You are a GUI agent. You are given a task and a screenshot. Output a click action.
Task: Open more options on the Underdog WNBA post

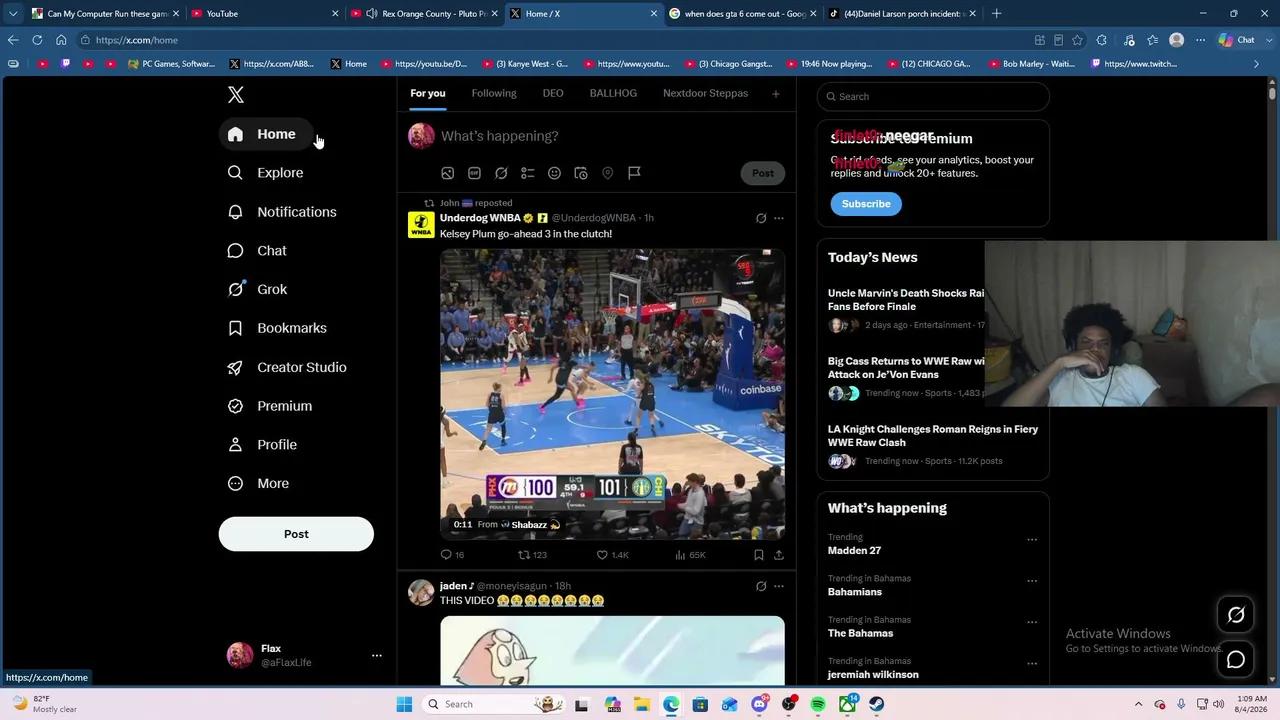(779, 218)
